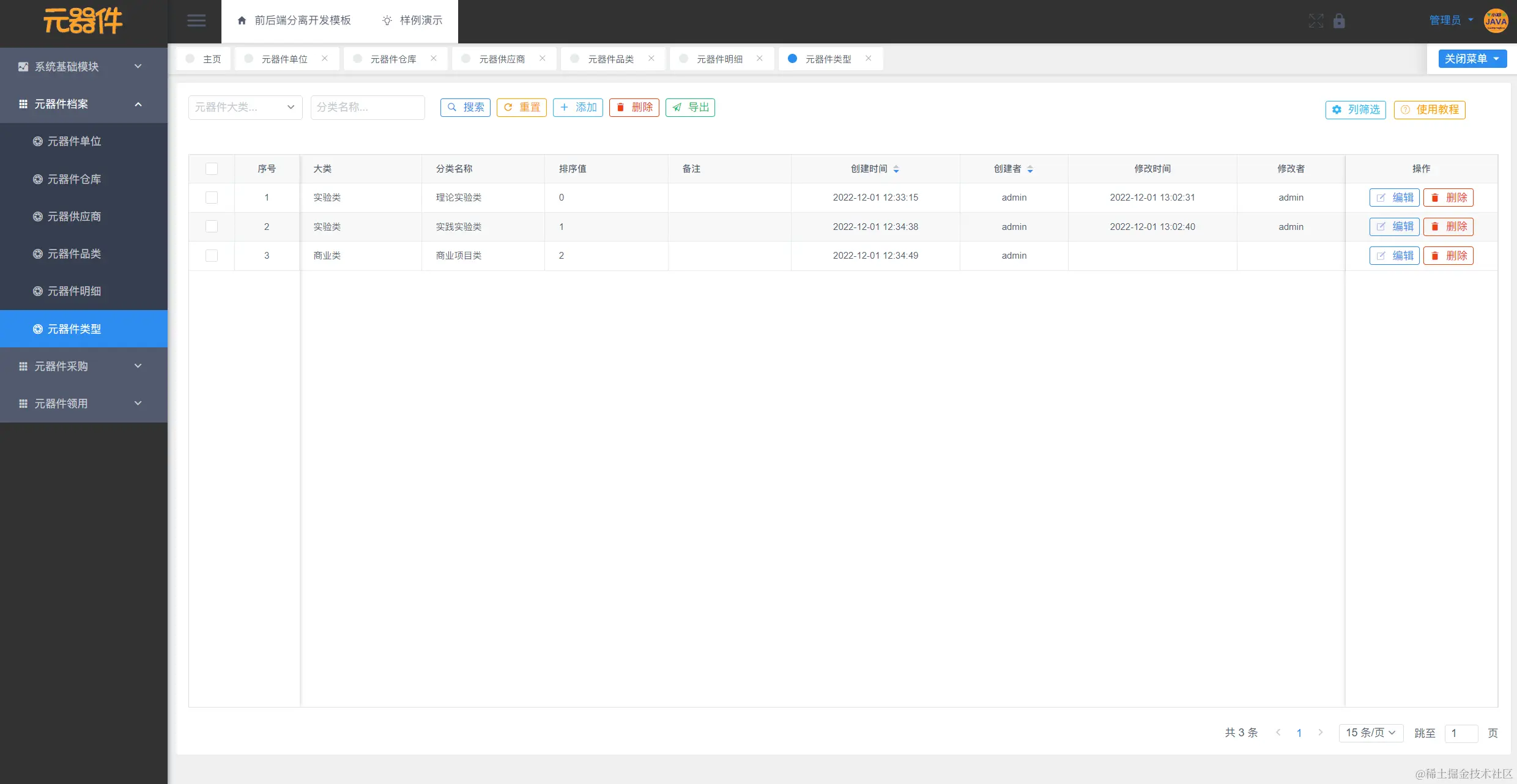The width and height of the screenshot is (1517, 784).
Task: Close the 元器件仓库 tab
Action: [434, 59]
